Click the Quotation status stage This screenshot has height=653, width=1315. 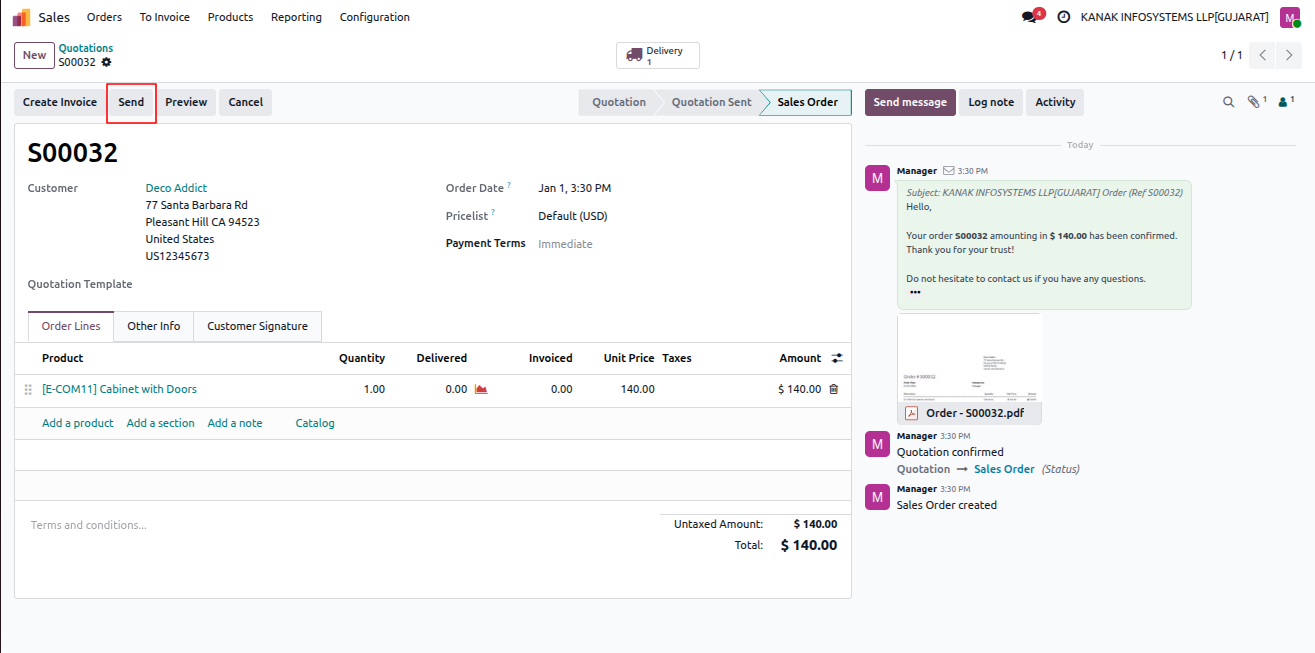[x=618, y=102]
